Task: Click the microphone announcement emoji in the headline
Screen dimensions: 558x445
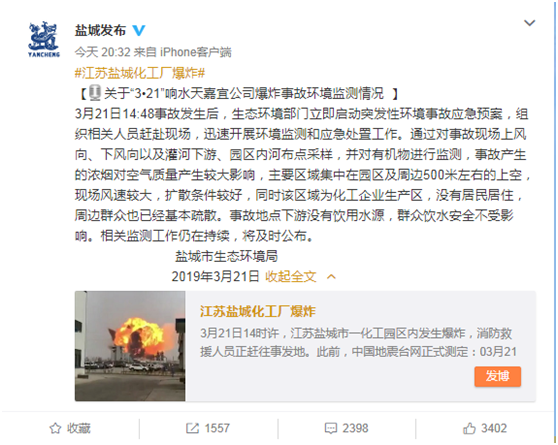Action: [x=95, y=93]
